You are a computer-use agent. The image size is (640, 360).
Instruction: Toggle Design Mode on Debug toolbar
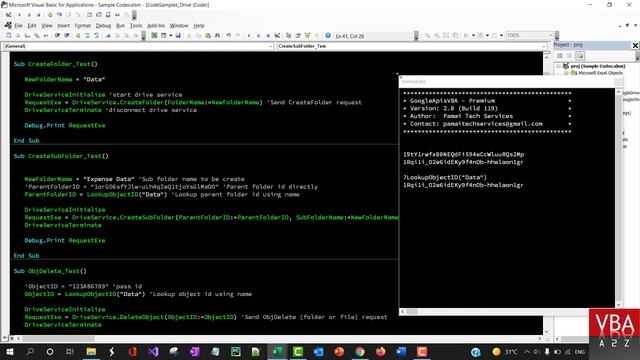8,15
